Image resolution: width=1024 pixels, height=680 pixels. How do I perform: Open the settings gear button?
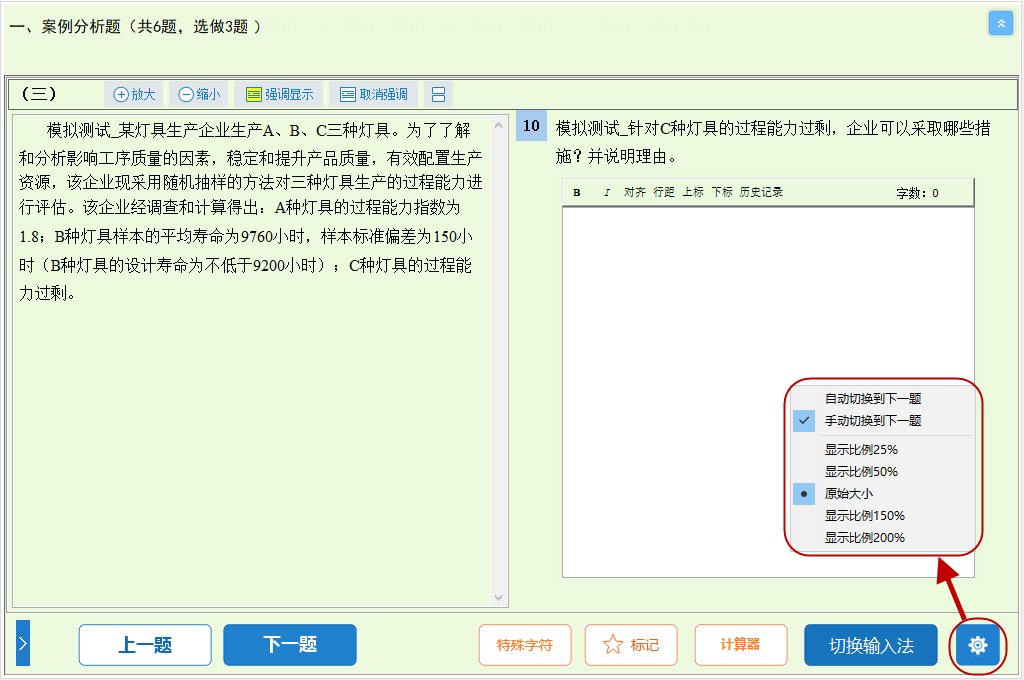pos(977,646)
